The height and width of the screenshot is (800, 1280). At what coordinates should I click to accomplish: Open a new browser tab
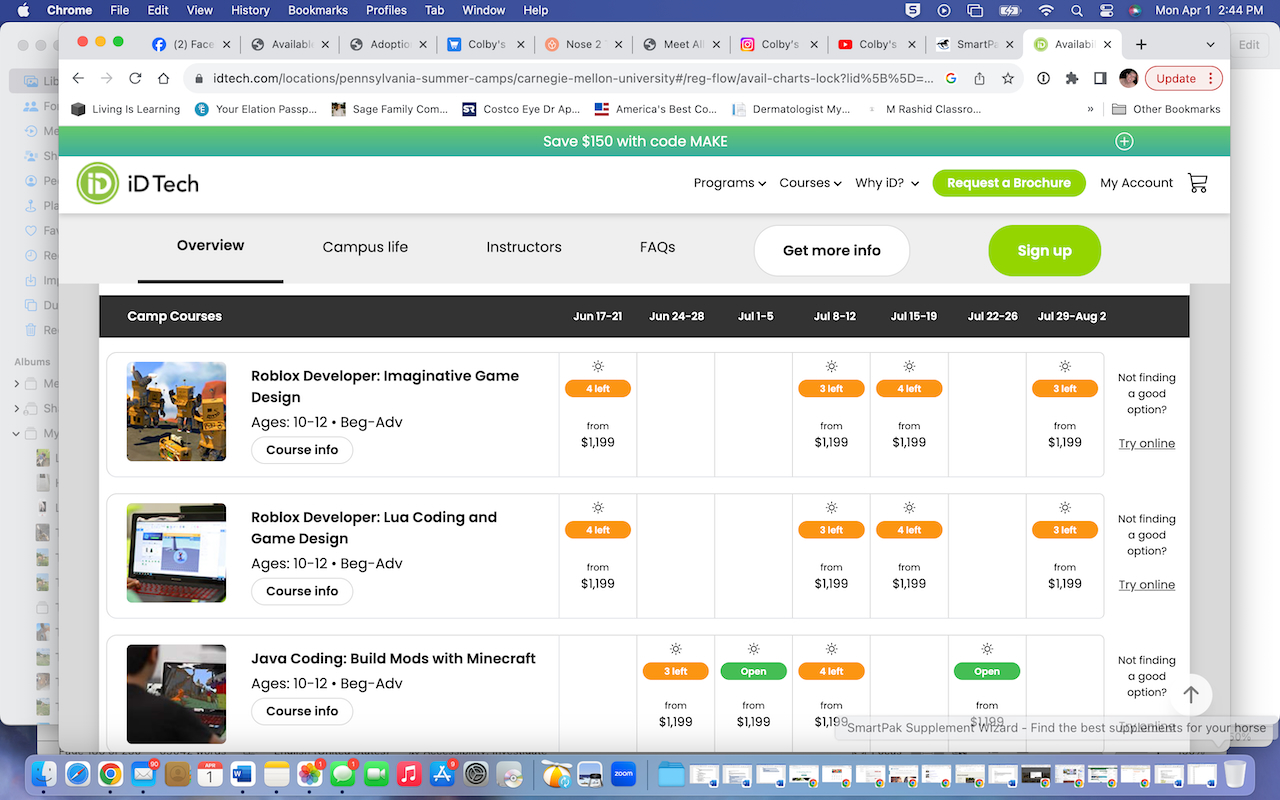click(1141, 44)
